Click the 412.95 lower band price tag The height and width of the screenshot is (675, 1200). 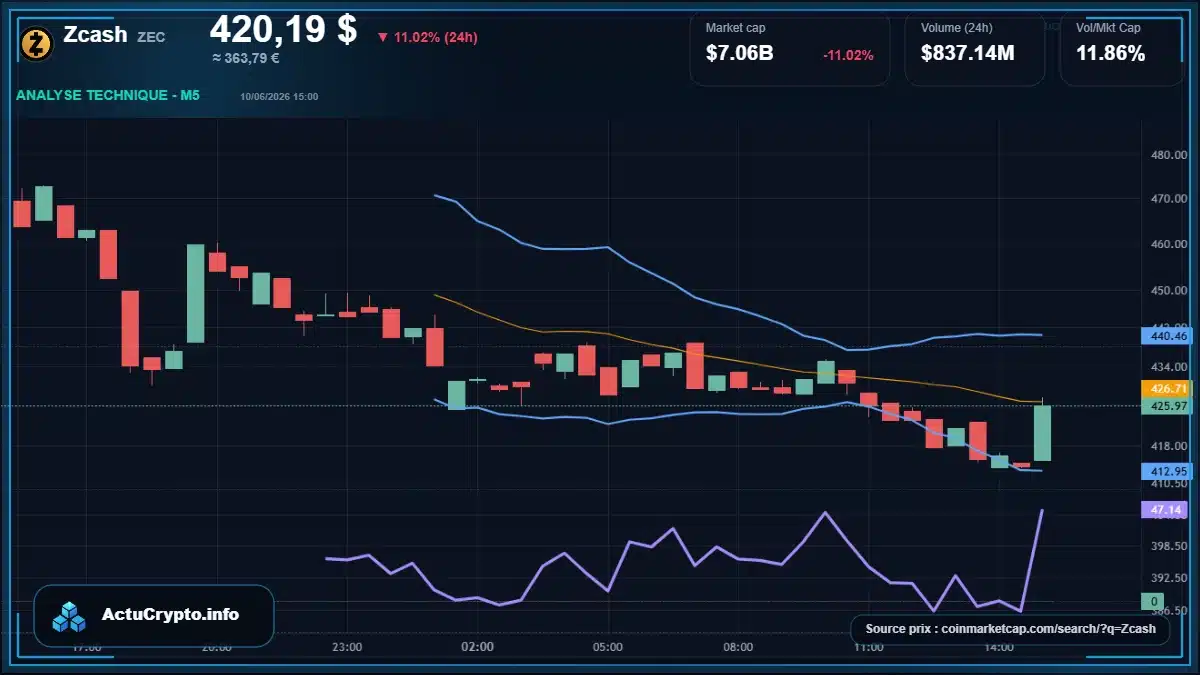1164,470
